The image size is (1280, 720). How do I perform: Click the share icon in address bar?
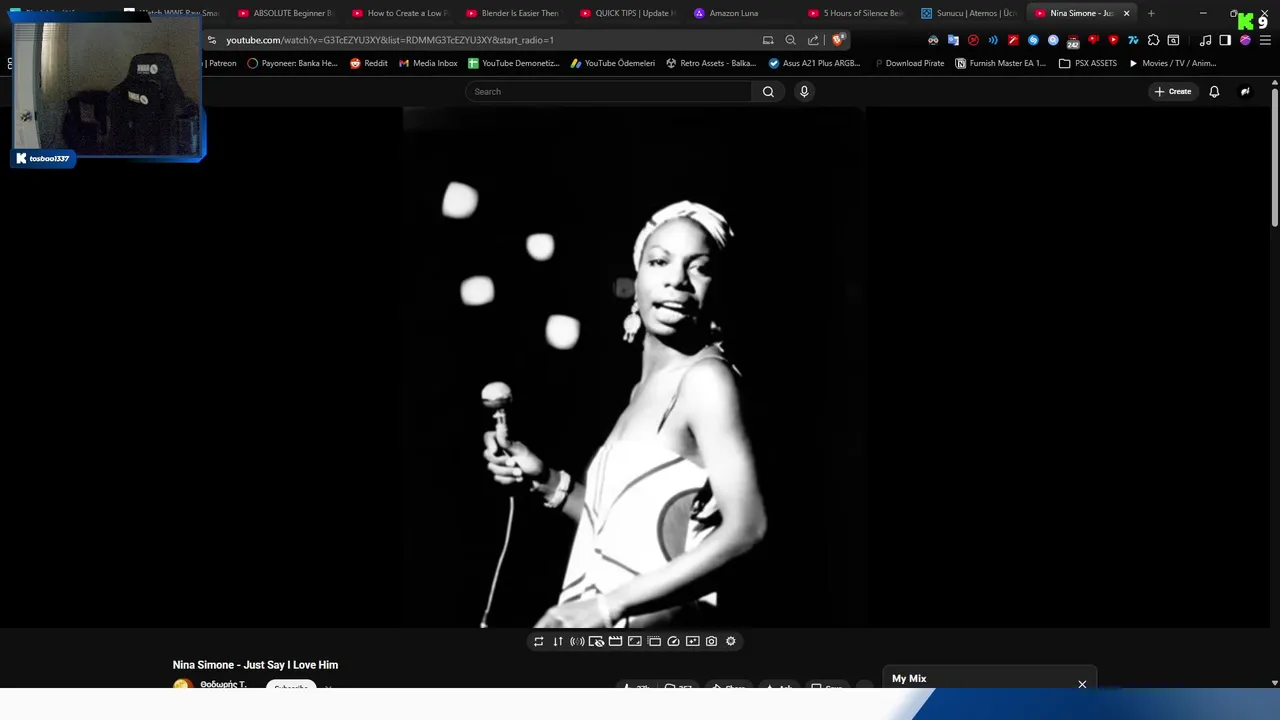point(813,40)
